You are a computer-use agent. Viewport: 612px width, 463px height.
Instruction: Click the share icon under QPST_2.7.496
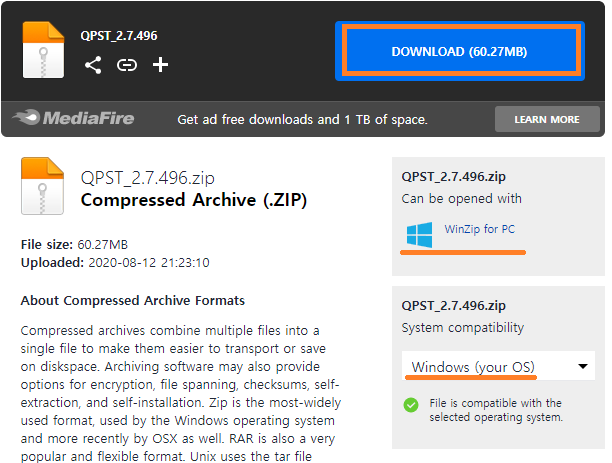point(93,65)
